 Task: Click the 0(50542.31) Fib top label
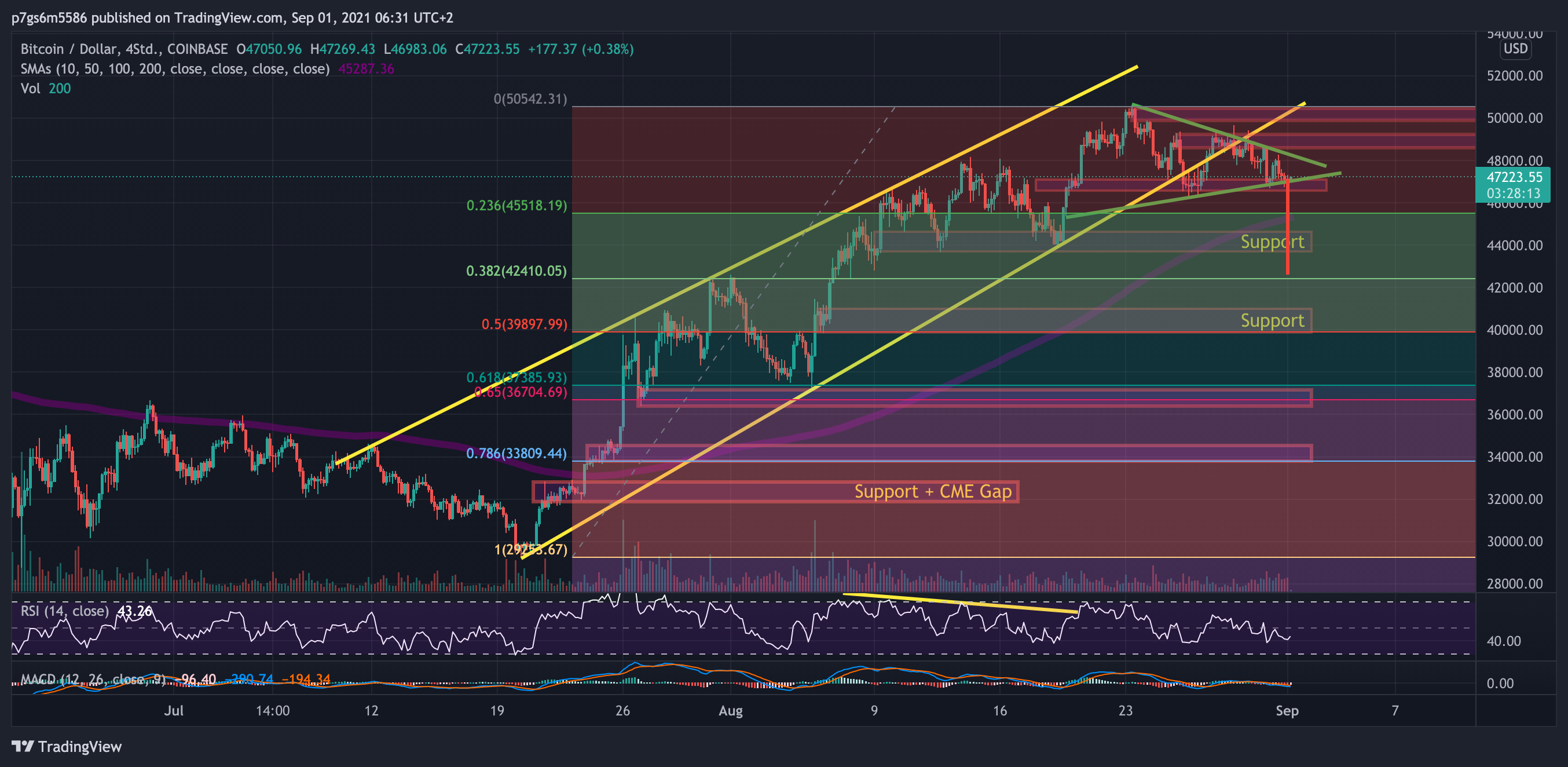530,98
